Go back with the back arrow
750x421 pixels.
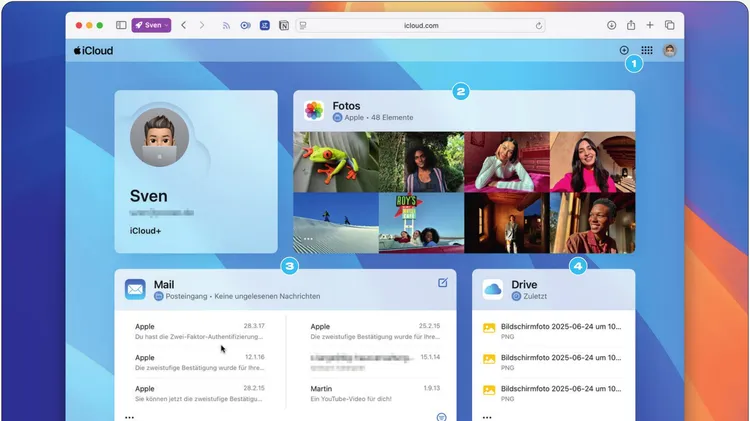click(184, 25)
